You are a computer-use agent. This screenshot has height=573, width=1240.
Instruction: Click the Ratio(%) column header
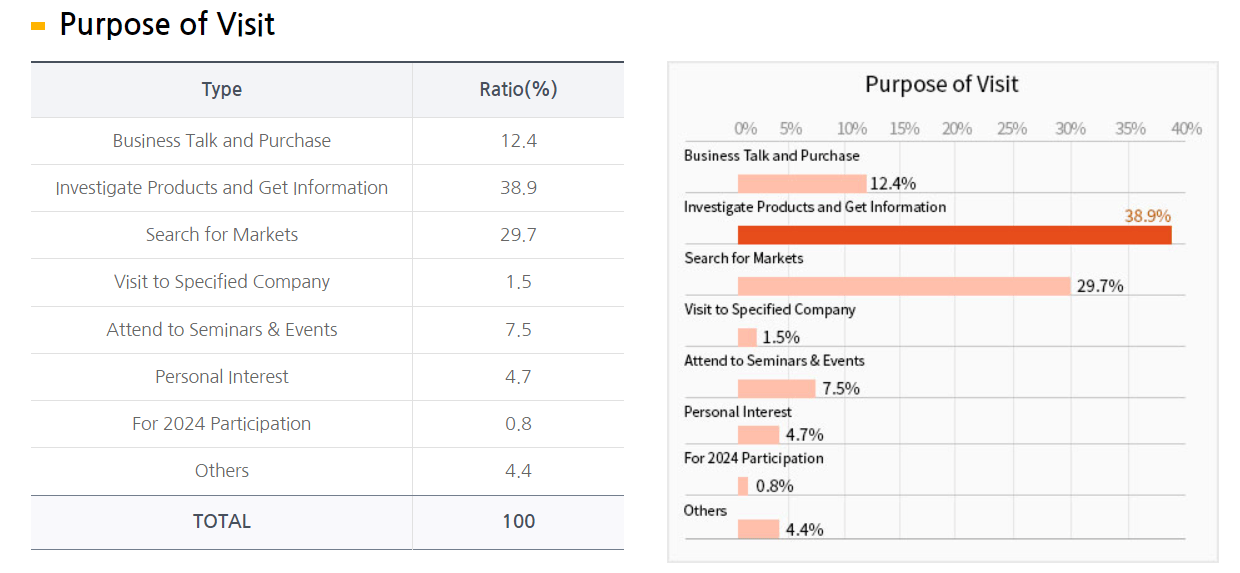(x=518, y=89)
